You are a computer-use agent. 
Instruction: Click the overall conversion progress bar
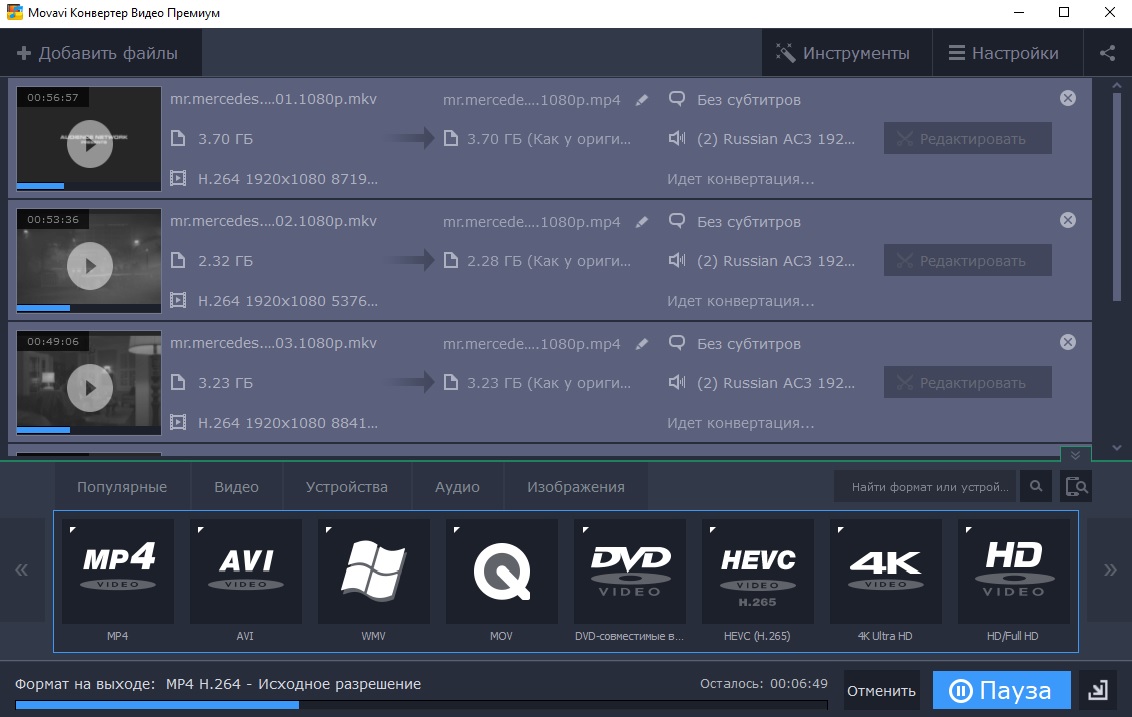(x=422, y=705)
